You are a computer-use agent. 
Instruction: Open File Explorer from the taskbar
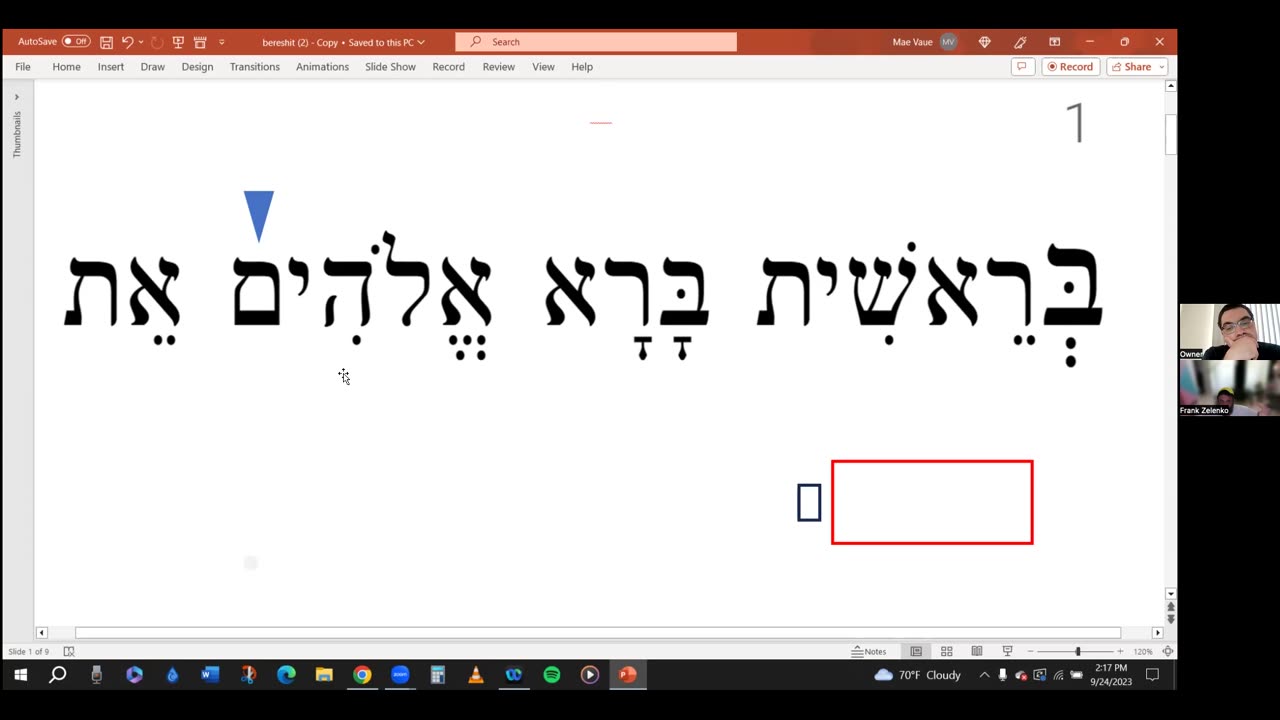(324, 675)
